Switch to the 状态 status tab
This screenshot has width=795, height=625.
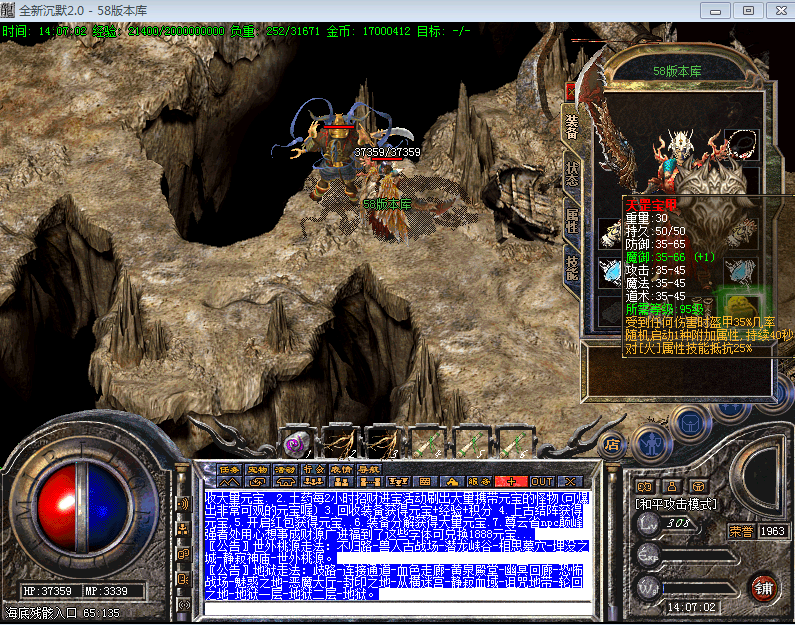pyautogui.click(x=572, y=174)
